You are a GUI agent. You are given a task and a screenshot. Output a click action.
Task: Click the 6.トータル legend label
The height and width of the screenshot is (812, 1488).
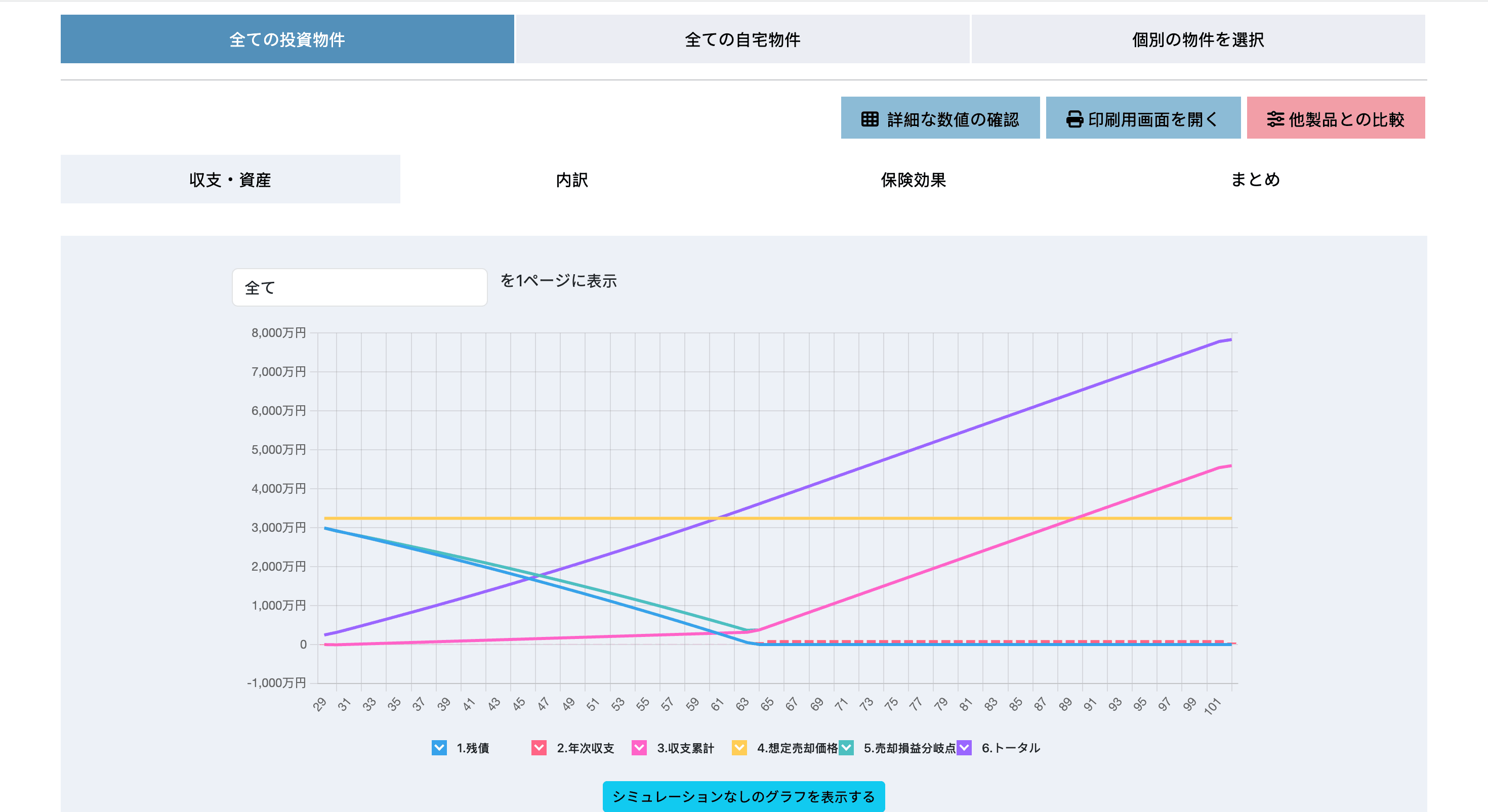tap(1011, 748)
